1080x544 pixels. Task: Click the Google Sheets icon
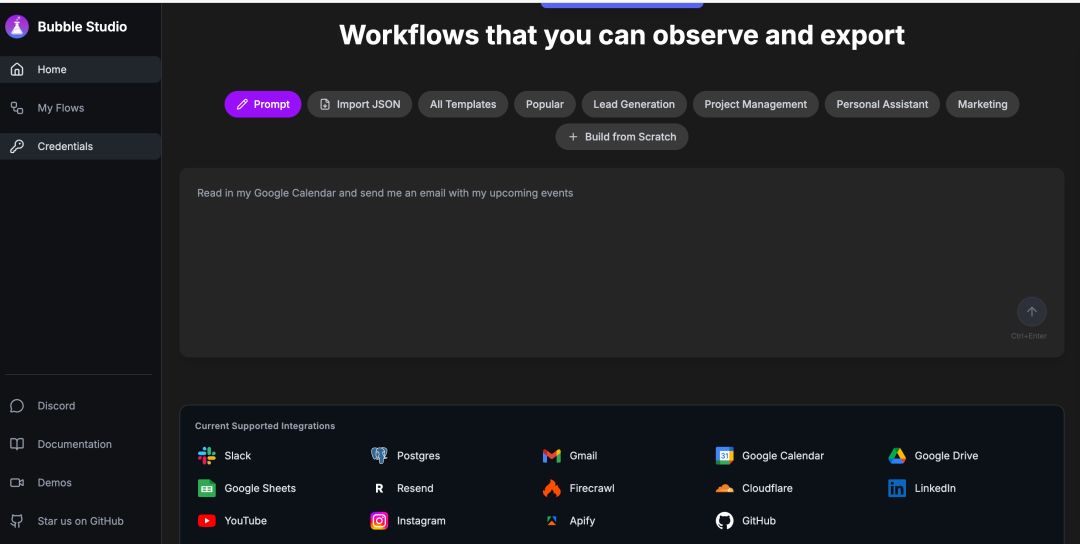(207, 488)
